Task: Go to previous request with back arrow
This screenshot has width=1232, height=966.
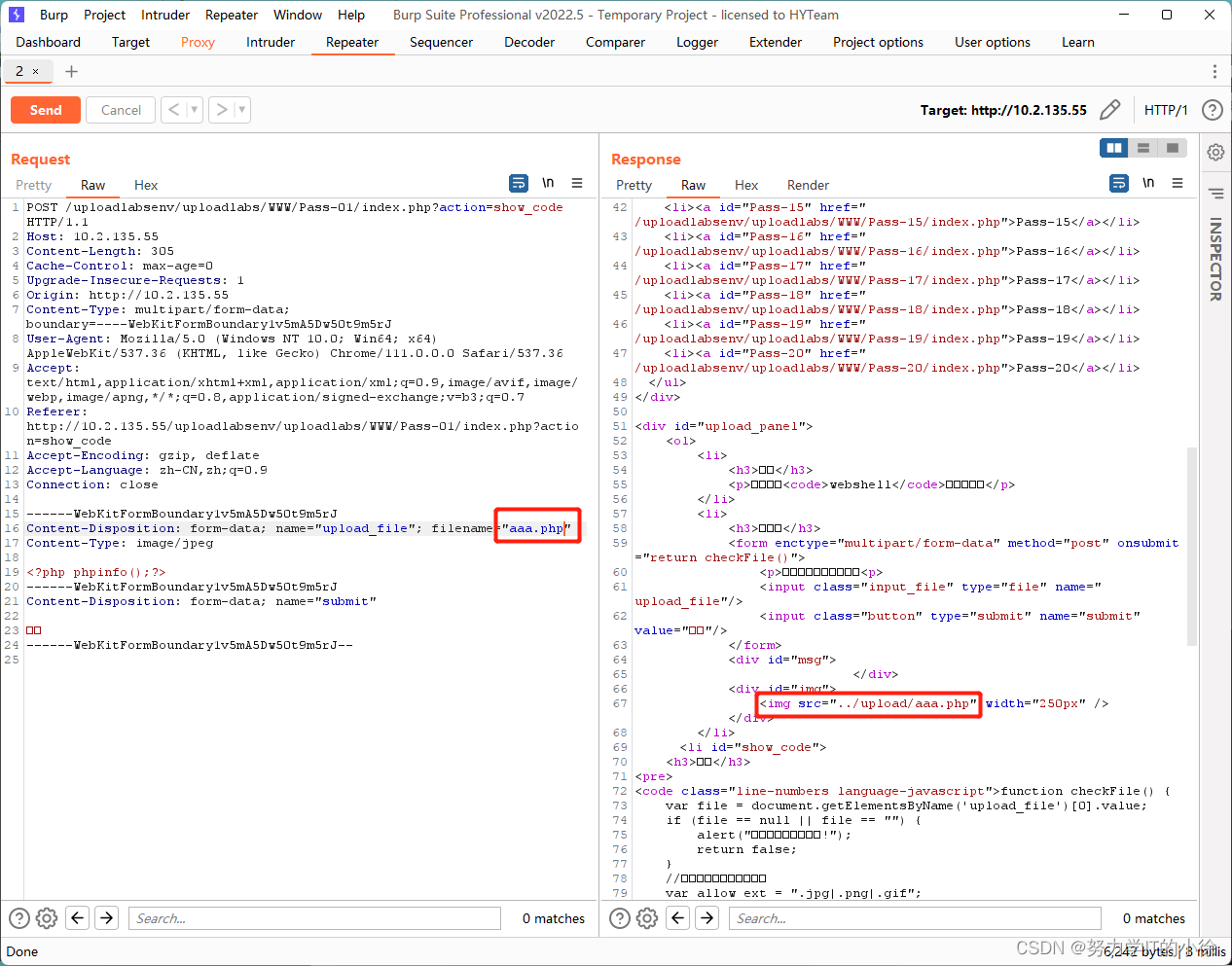Action: tap(173, 110)
